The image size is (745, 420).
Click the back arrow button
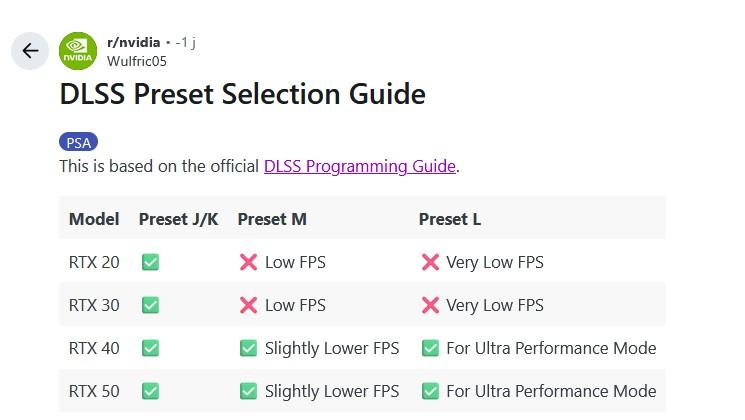tap(30, 51)
